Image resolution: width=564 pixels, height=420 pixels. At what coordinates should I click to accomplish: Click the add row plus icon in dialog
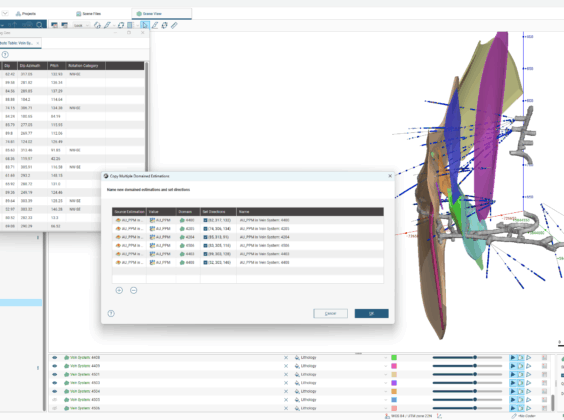click(119, 290)
